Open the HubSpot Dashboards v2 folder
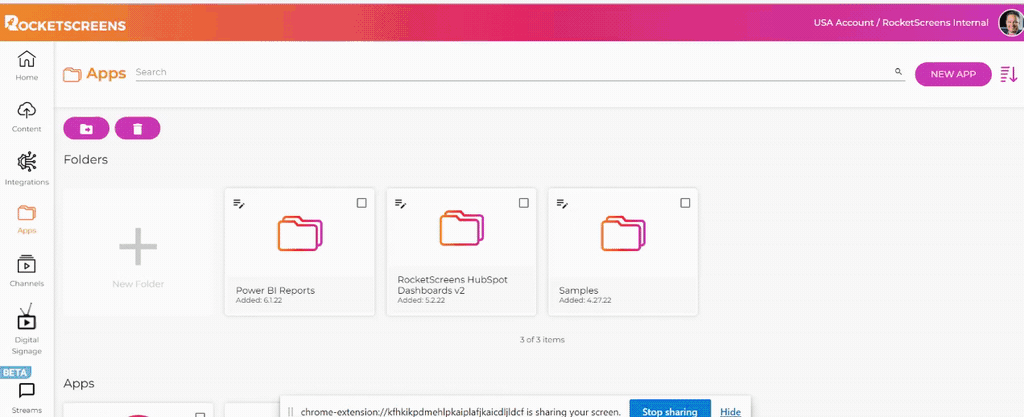 462,252
